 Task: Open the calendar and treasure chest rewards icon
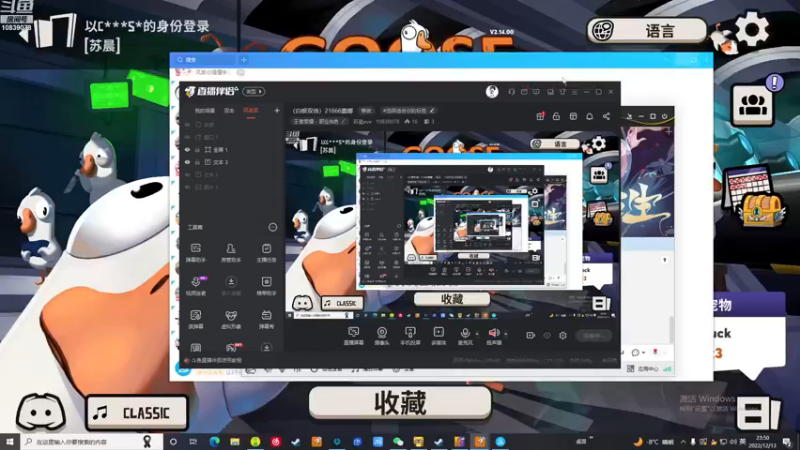click(x=754, y=196)
